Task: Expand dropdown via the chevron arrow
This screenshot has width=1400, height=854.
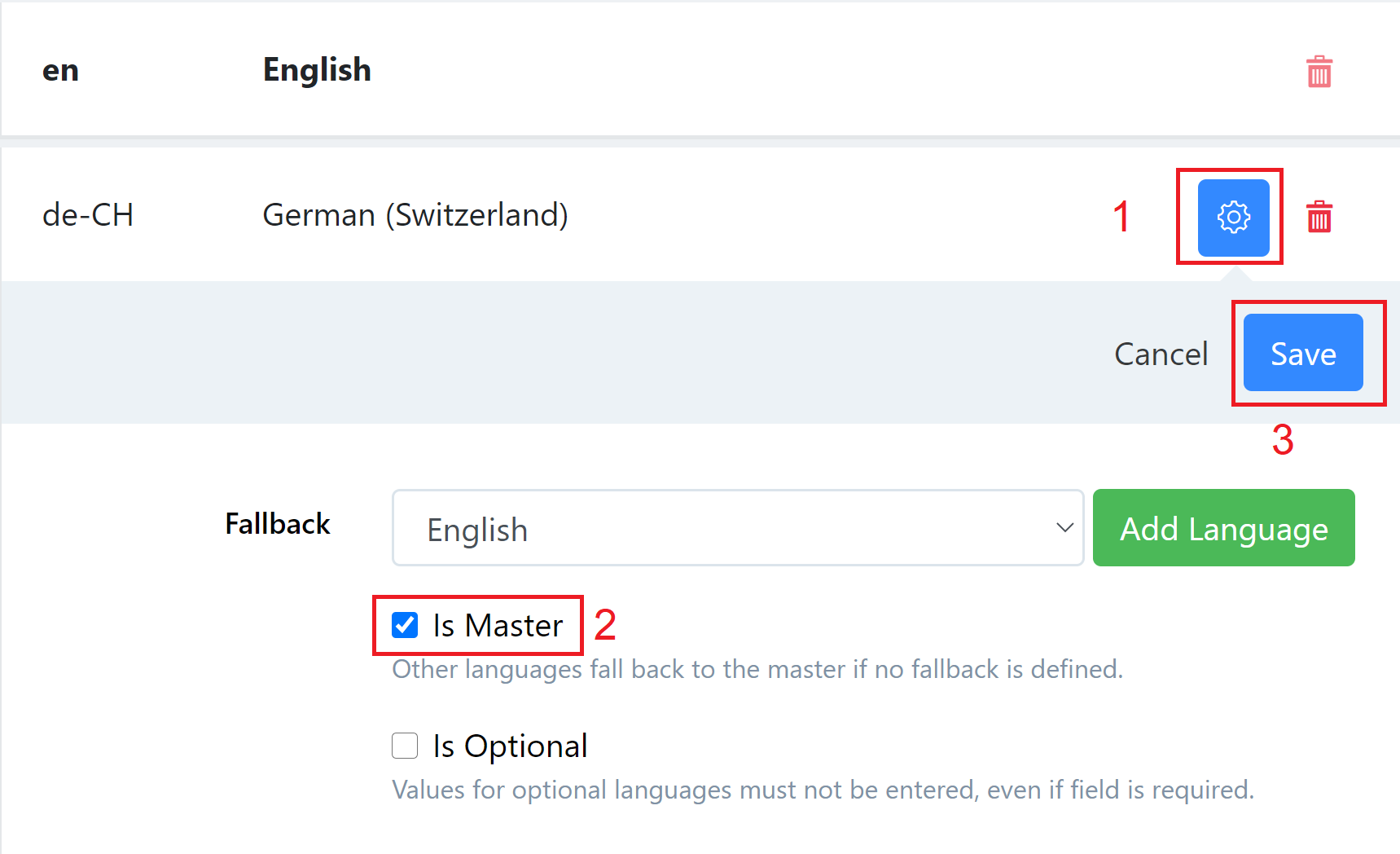Action: click(x=1064, y=528)
